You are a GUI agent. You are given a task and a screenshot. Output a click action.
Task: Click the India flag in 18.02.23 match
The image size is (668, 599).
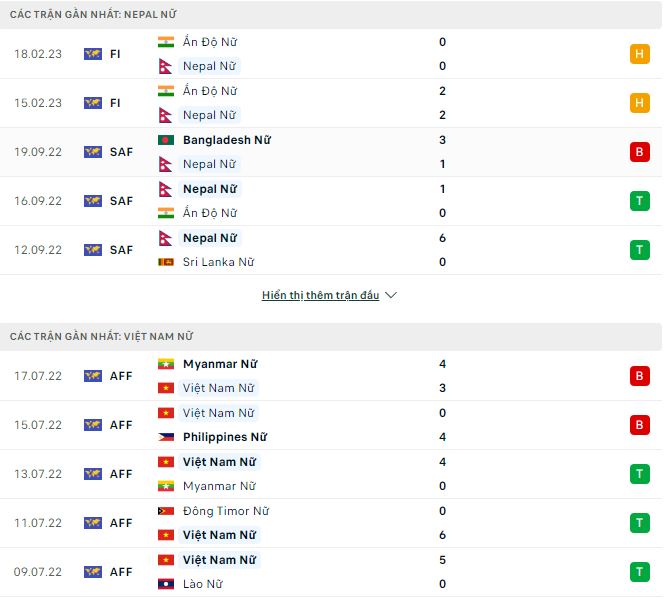click(166, 42)
